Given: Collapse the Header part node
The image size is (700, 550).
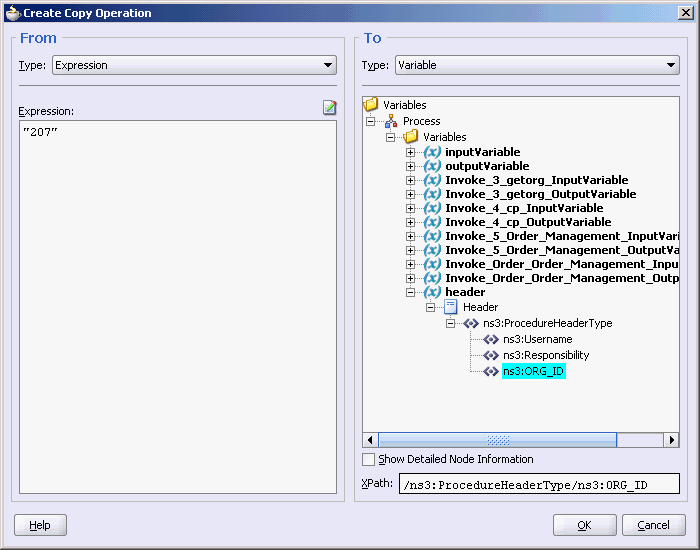Looking at the screenshot, I should (x=431, y=307).
